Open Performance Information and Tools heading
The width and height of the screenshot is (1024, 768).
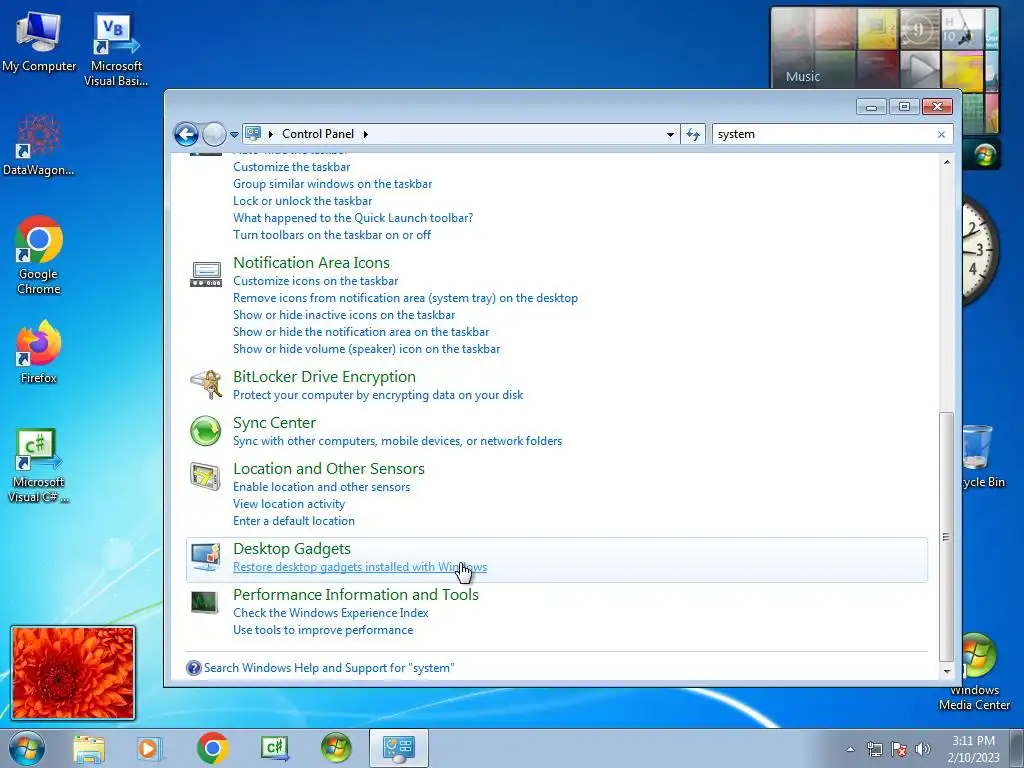[356, 594]
